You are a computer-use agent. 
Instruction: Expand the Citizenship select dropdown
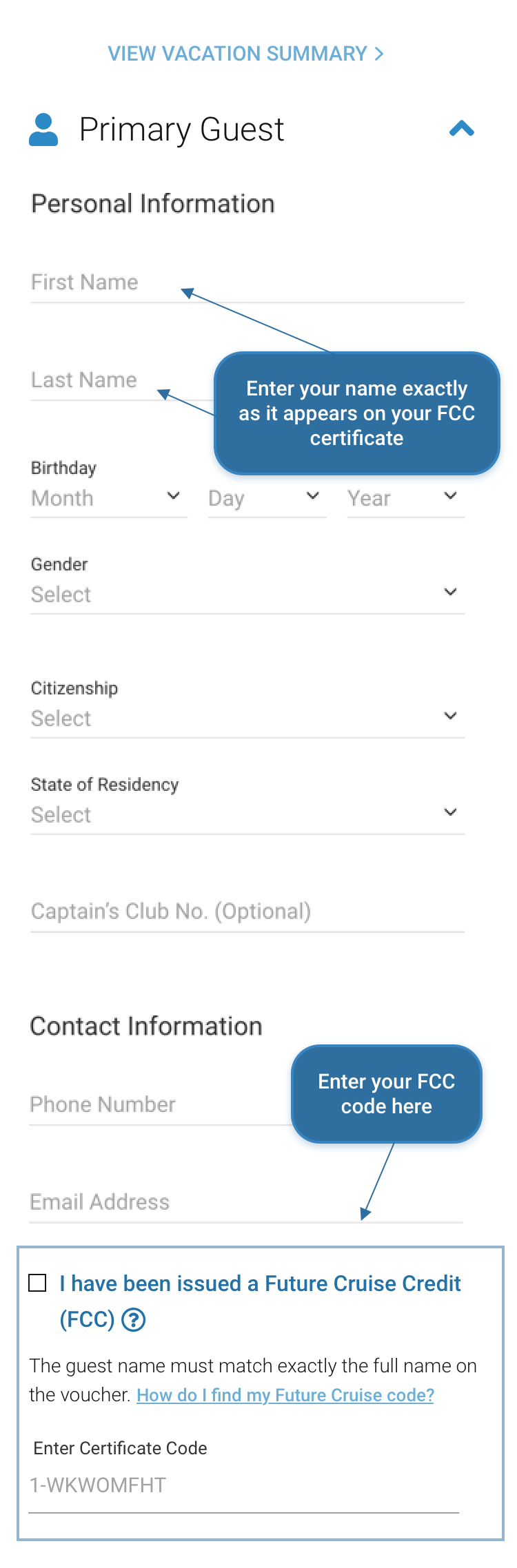tap(247, 719)
